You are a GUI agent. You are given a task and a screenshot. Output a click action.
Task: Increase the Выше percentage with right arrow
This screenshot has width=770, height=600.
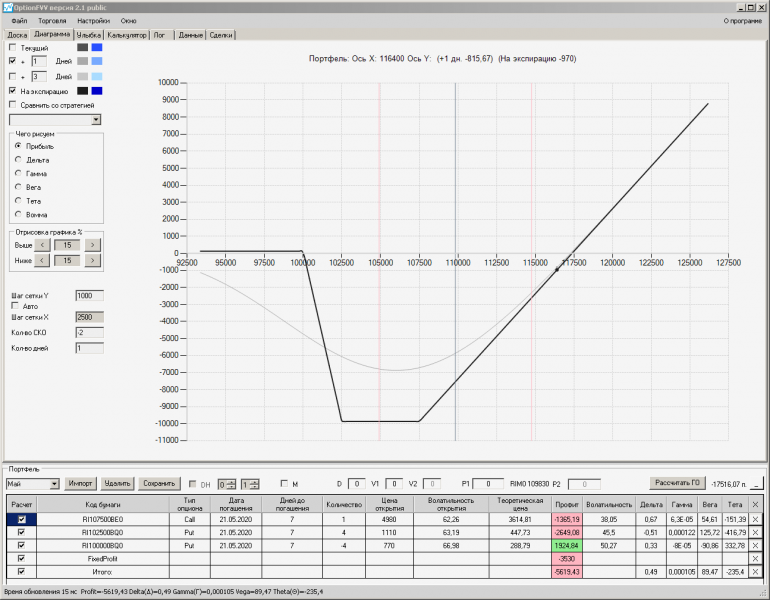tap(92, 245)
